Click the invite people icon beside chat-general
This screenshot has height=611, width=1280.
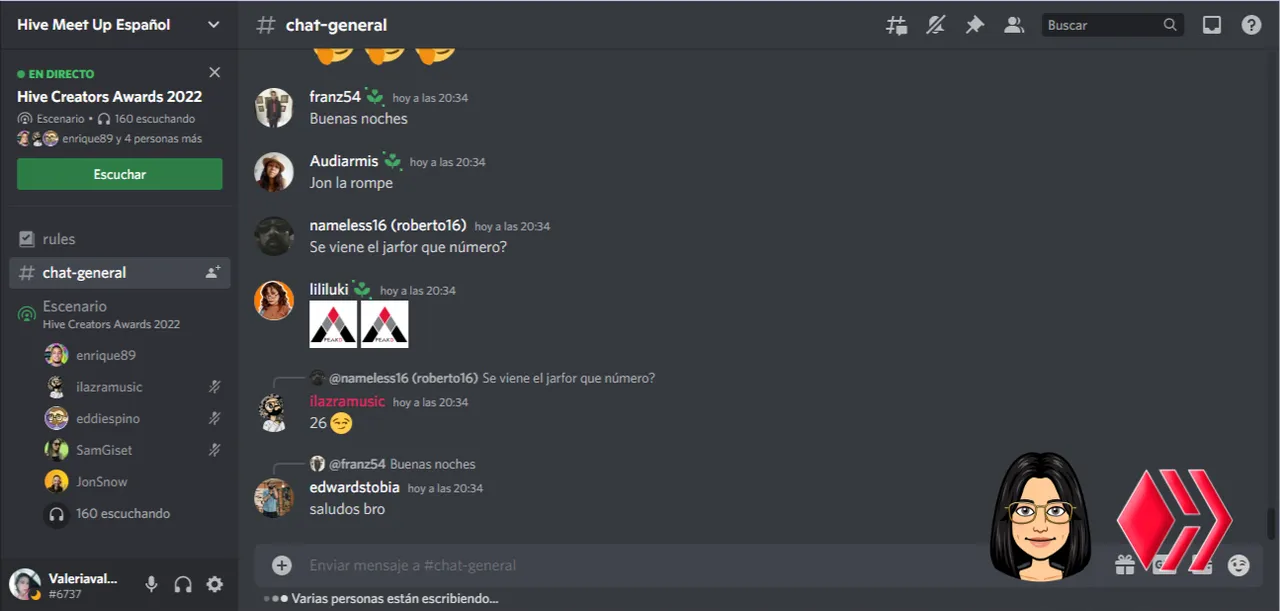coord(212,272)
